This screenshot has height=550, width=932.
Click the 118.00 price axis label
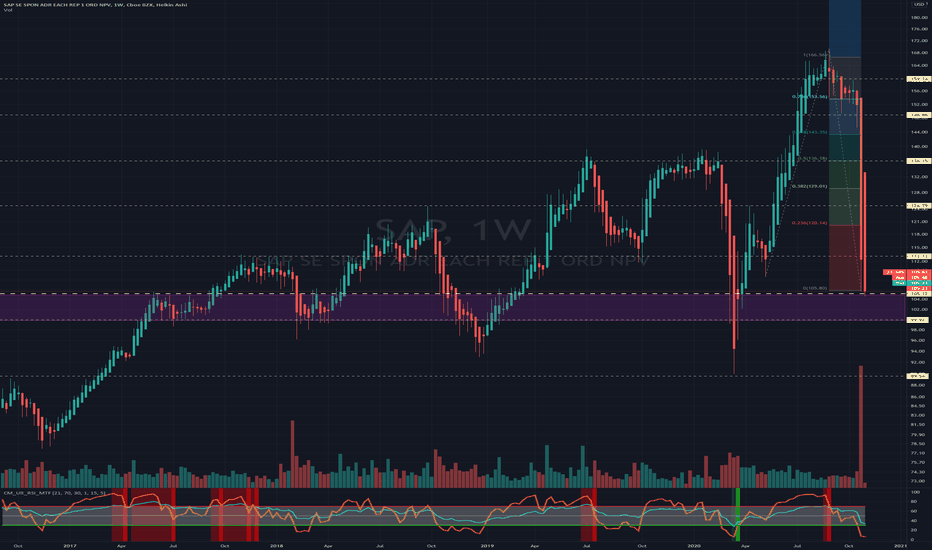click(919, 234)
